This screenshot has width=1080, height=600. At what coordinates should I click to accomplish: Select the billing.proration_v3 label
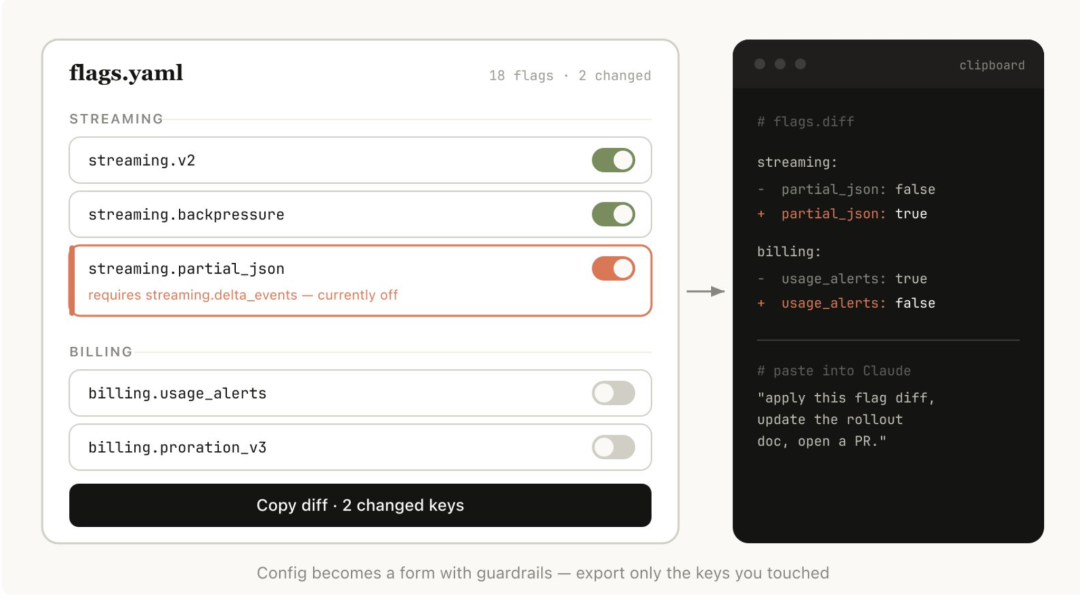pyautogui.click(x=177, y=447)
